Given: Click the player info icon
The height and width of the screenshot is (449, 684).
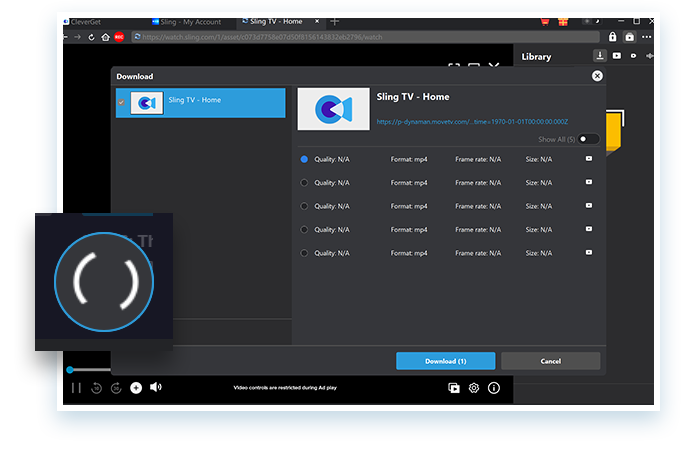Looking at the screenshot, I should (x=494, y=388).
